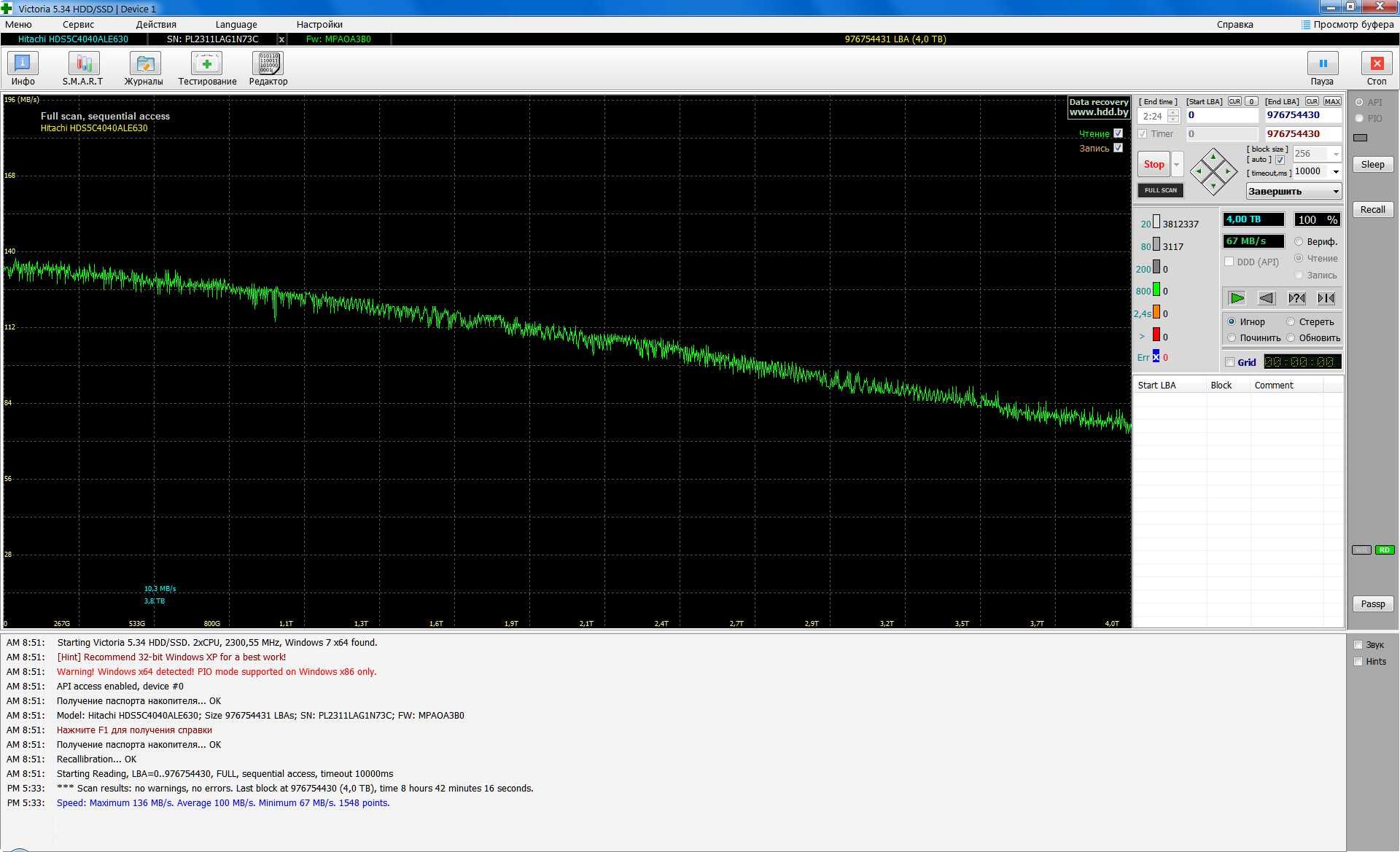The width and height of the screenshot is (1400, 852).
Task: Open the block size 256 dropdown
Action: (1335, 154)
